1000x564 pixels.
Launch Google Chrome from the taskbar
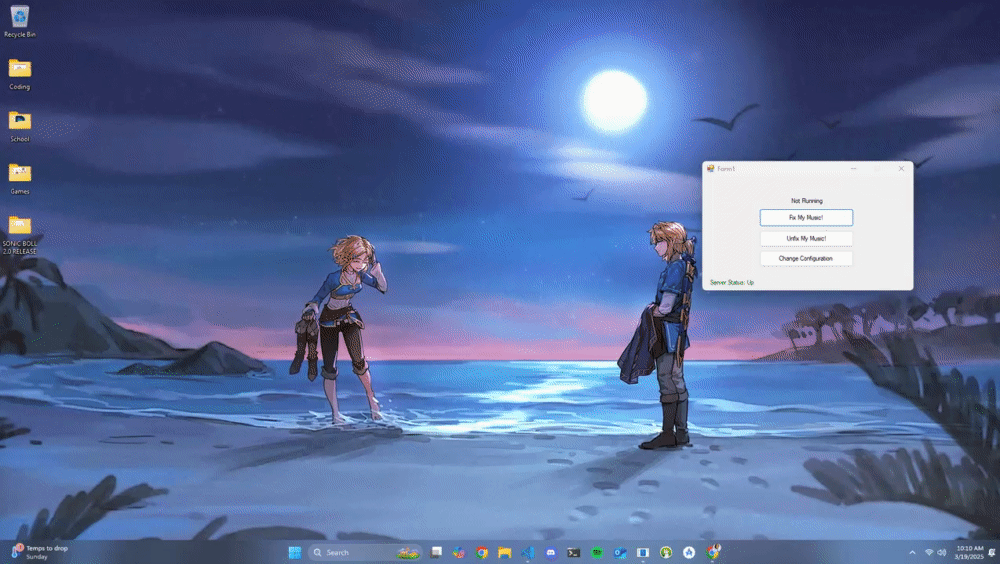point(482,552)
